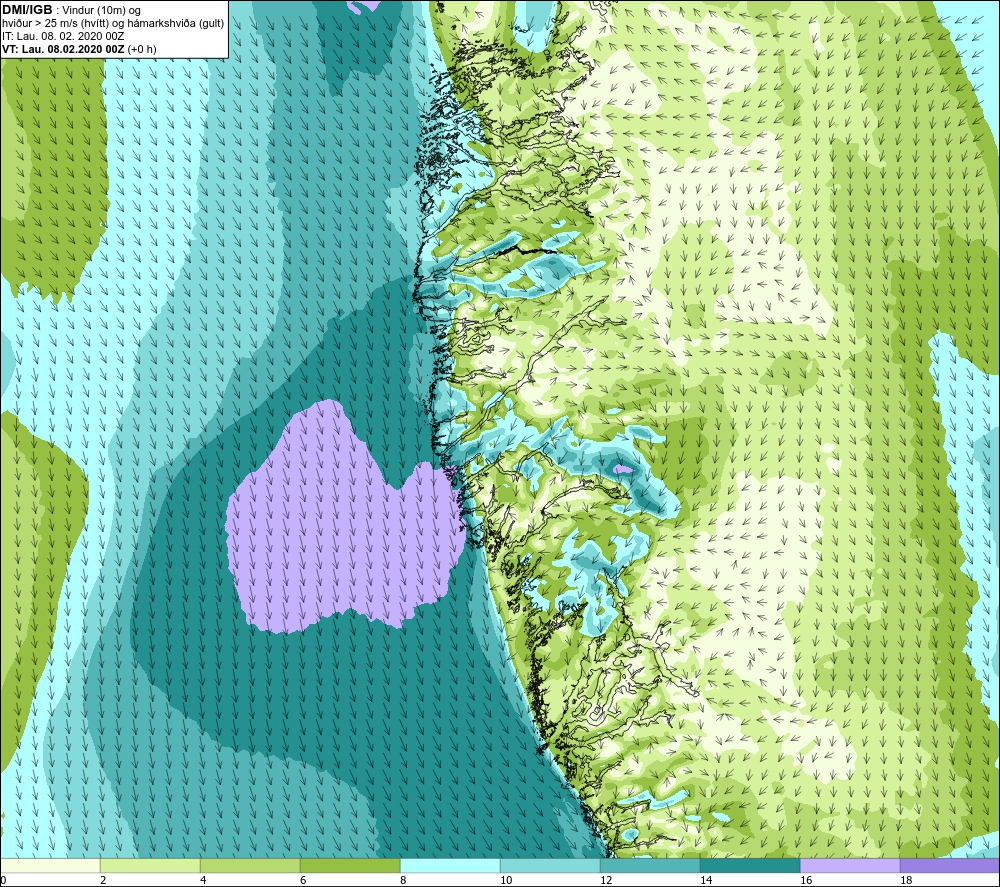Click the 14-16 m/s dark teal swatch

click(750, 865)
